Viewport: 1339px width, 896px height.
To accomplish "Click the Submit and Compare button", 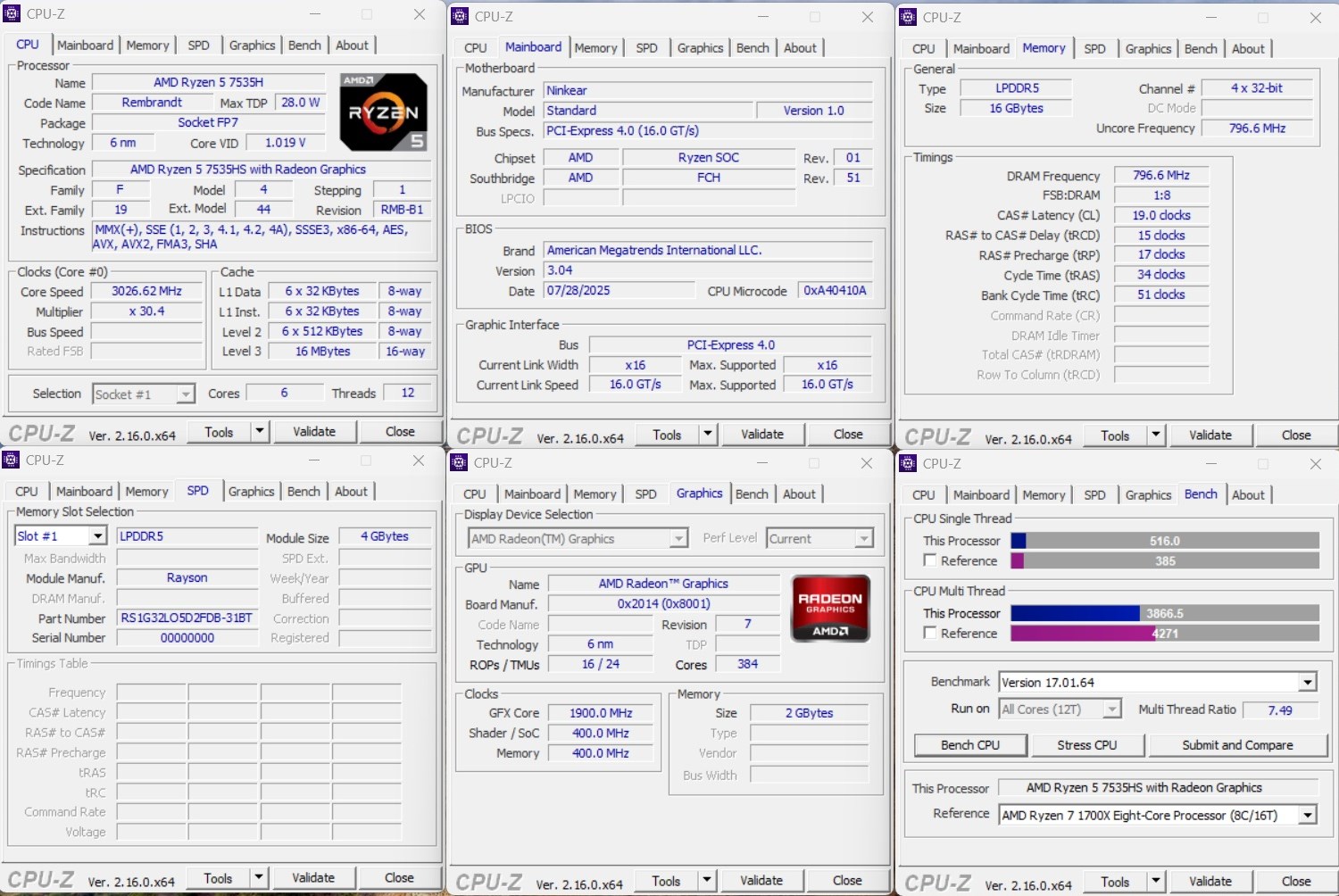I will [x=1236, y=745].
